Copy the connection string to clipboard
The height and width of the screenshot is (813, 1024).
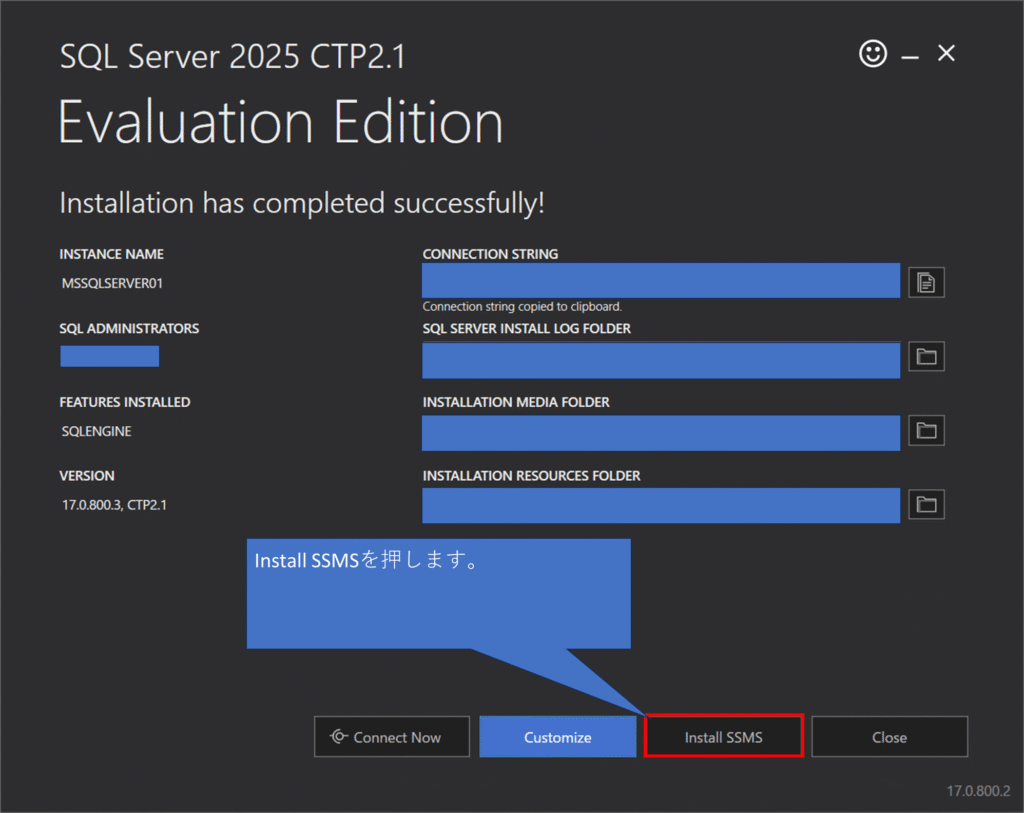(926, 282)
